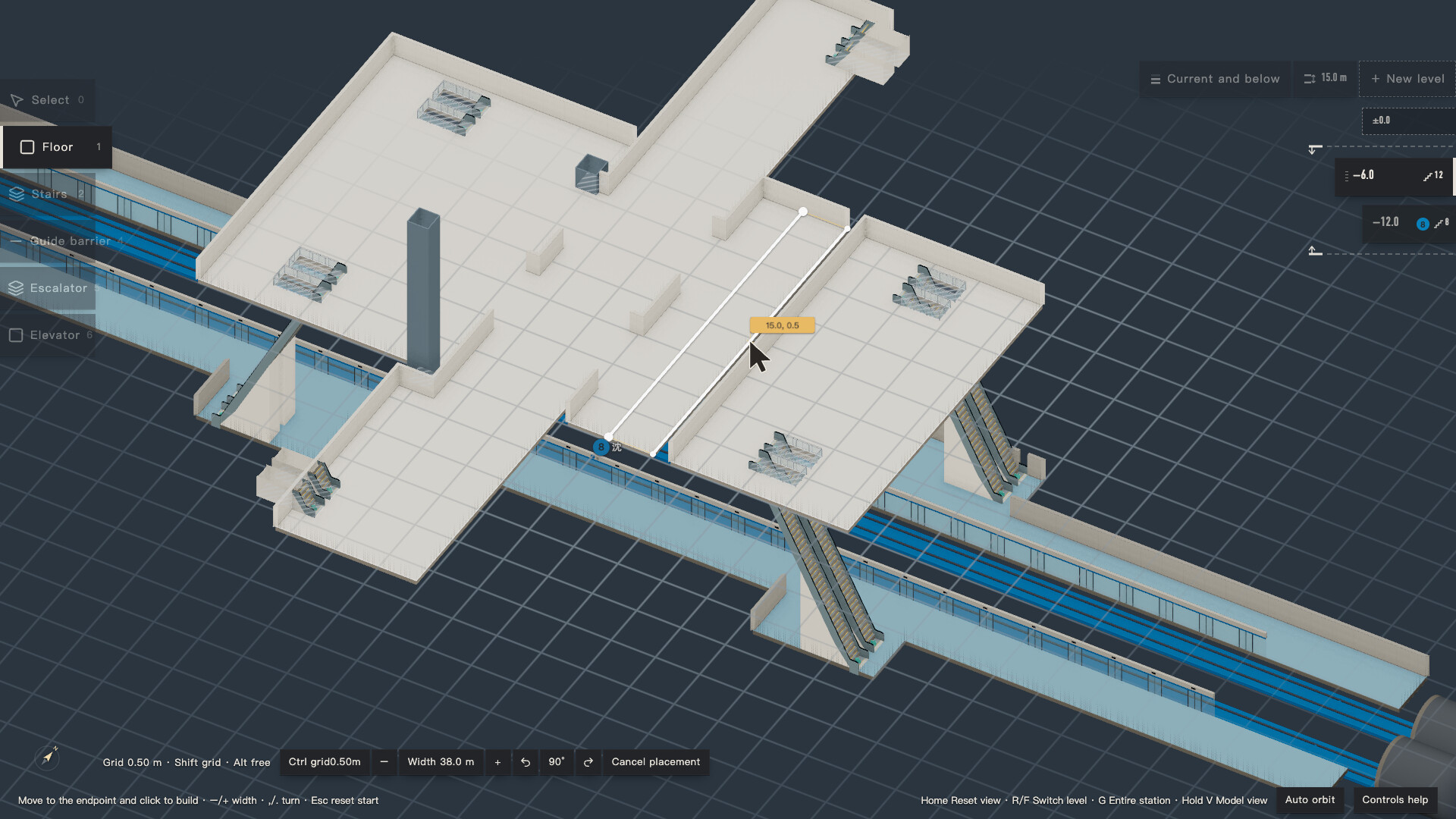The height and width of the screenshot is (819, 1456).
Task: Select the -6.0 level tab
Action: pyautogui.click(x=1394, y=176)
